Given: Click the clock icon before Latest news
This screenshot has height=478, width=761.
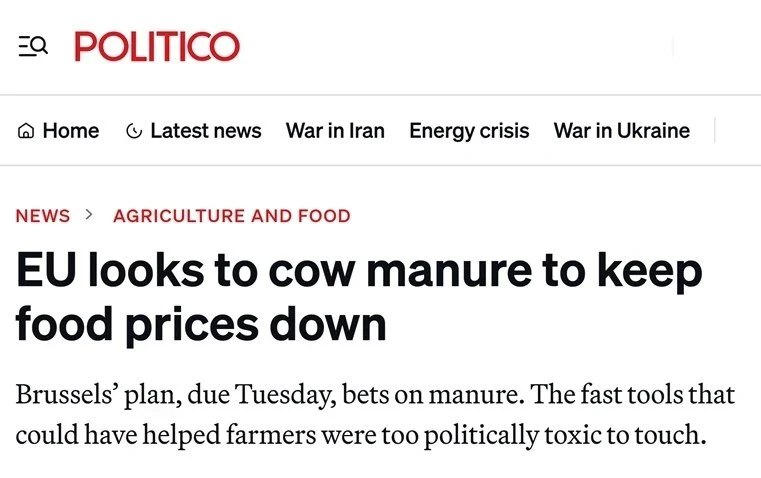Looking at the screenshot, I should coord(134,131).
